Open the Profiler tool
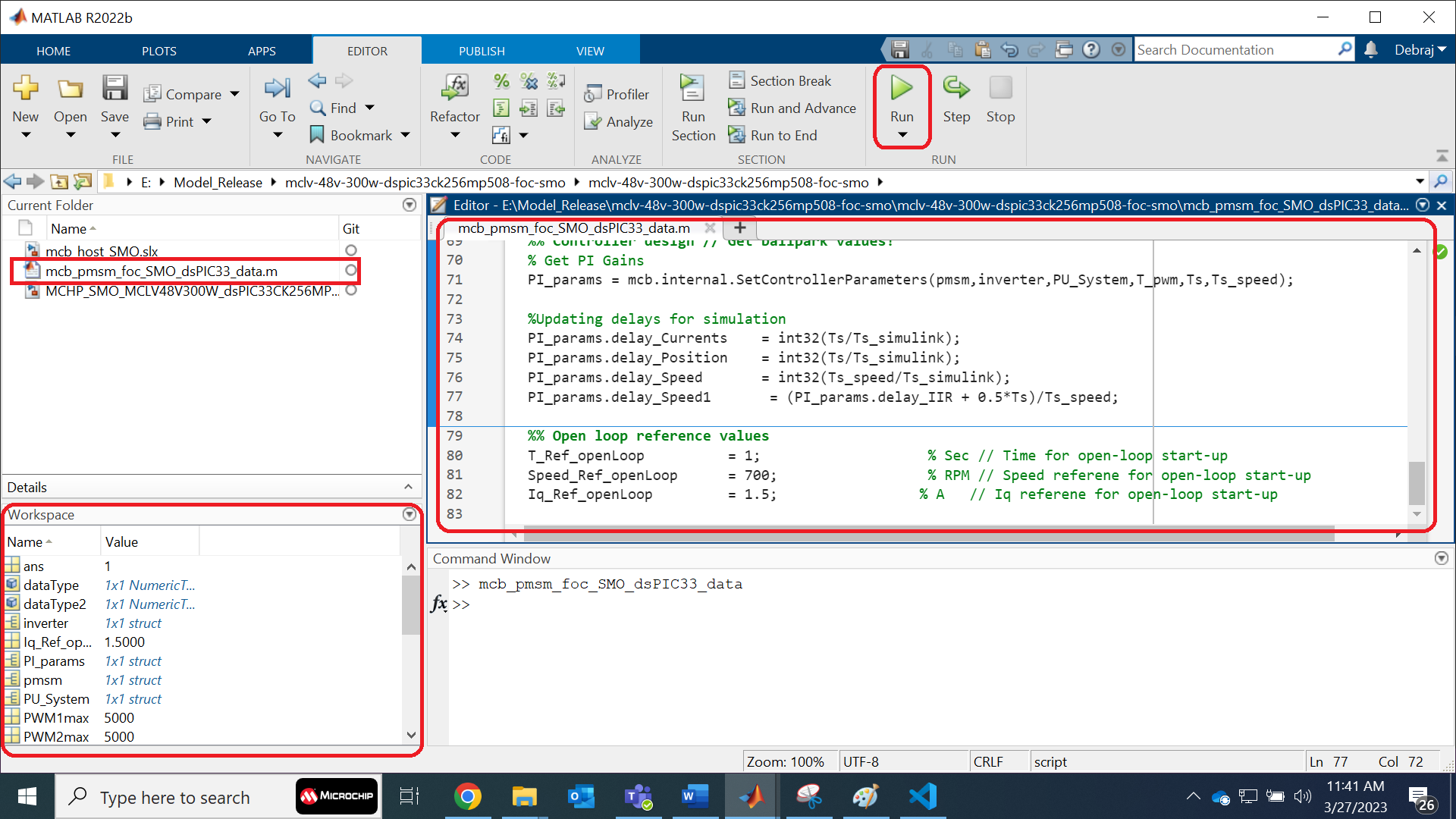Screen dimensions: 1456x819 pos(617,94)
